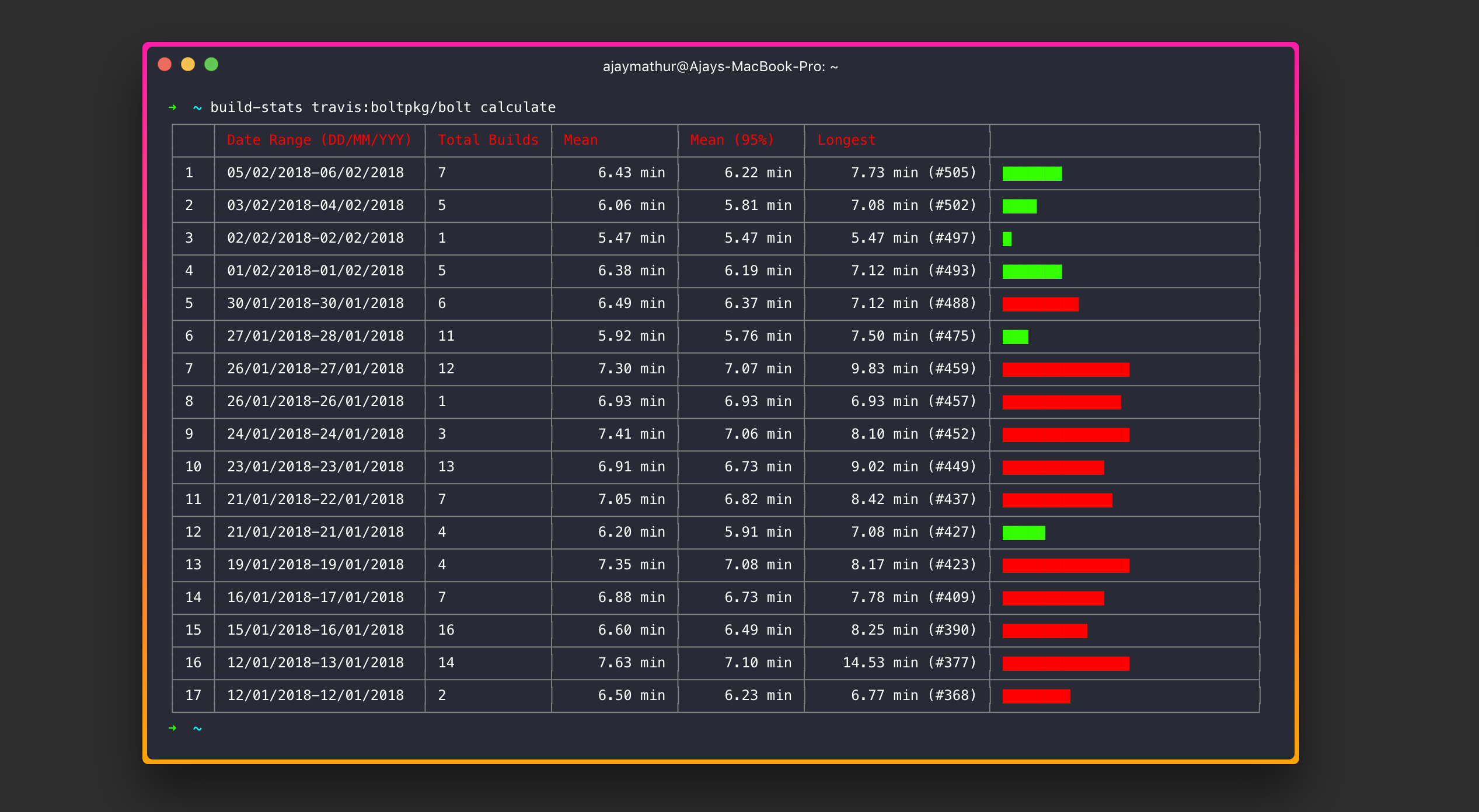Click the empty prompt at bottom of terminal
Screen dimensions: 1479x812
[197, 728]
